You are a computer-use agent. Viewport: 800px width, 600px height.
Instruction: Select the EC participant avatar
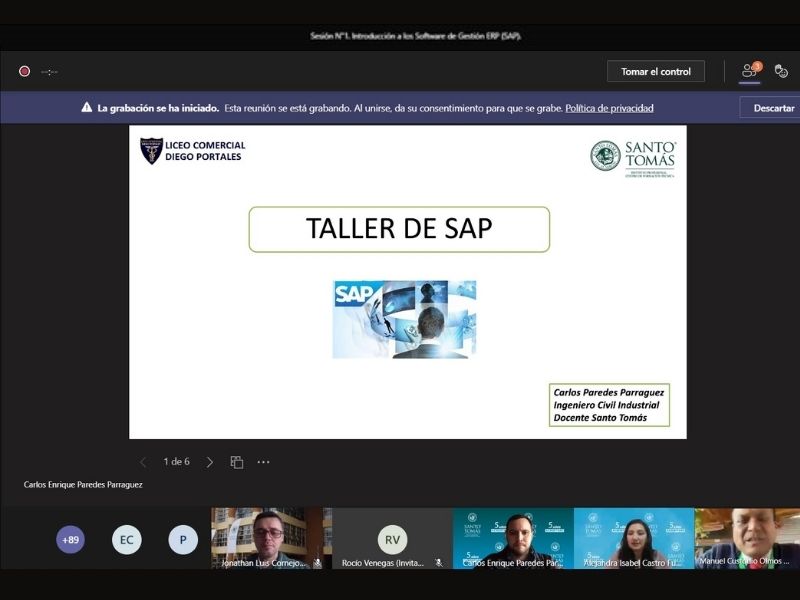(x=127, y=540)
